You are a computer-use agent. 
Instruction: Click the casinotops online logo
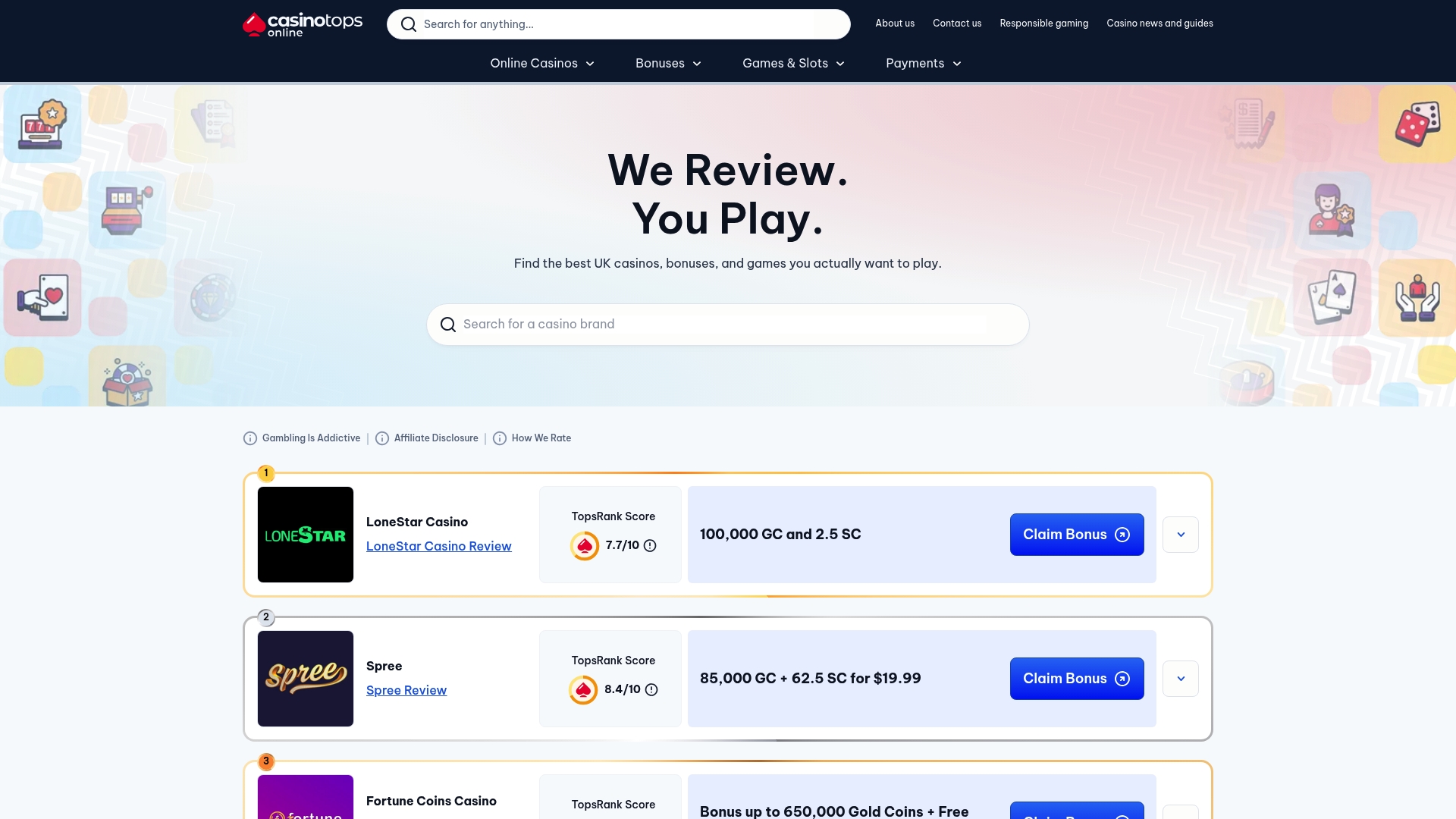(302, 24)
